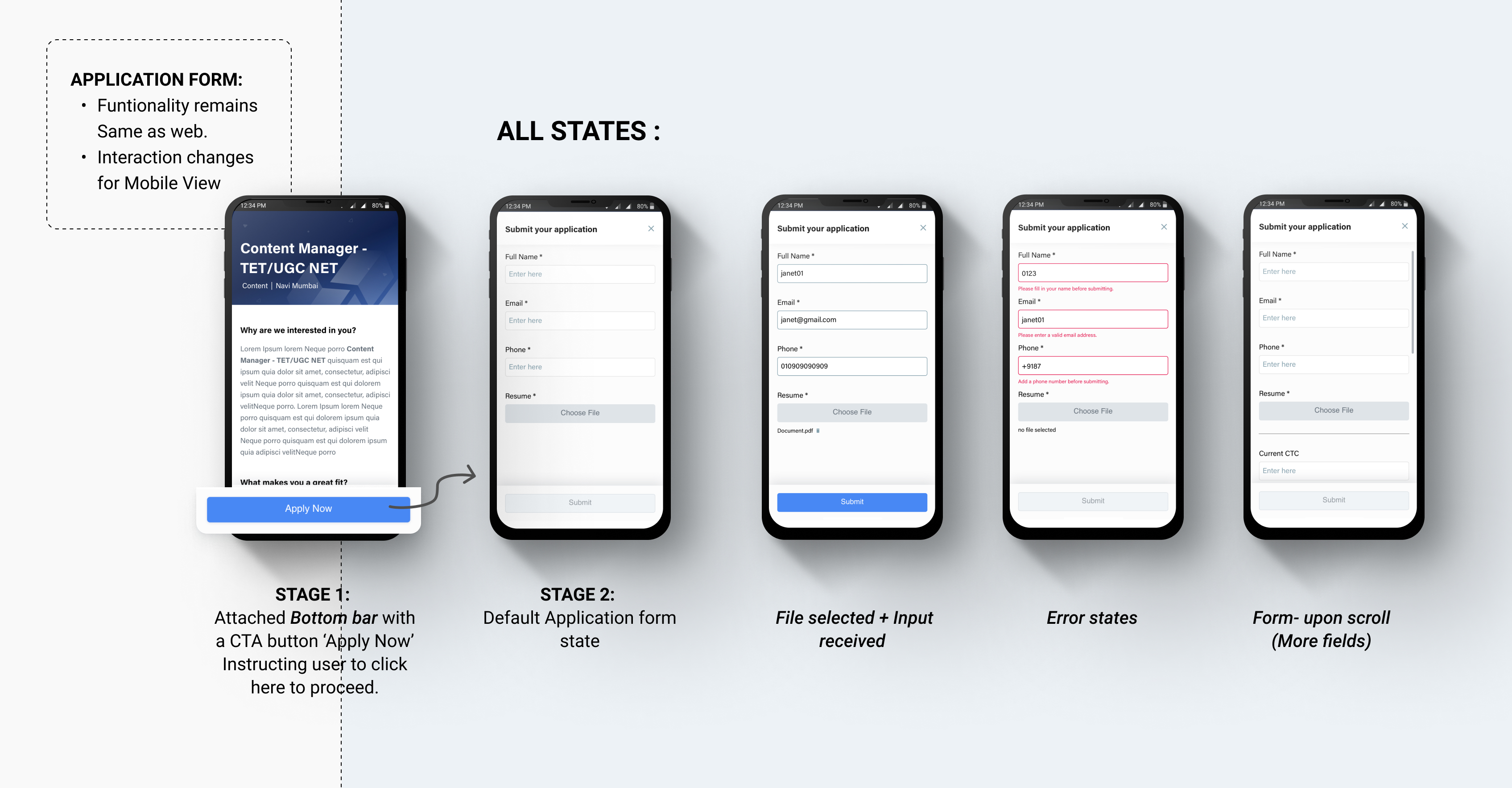Click the 'Submit' button on the form
The height and width of the screenshot is (788, 1512).
850,502
